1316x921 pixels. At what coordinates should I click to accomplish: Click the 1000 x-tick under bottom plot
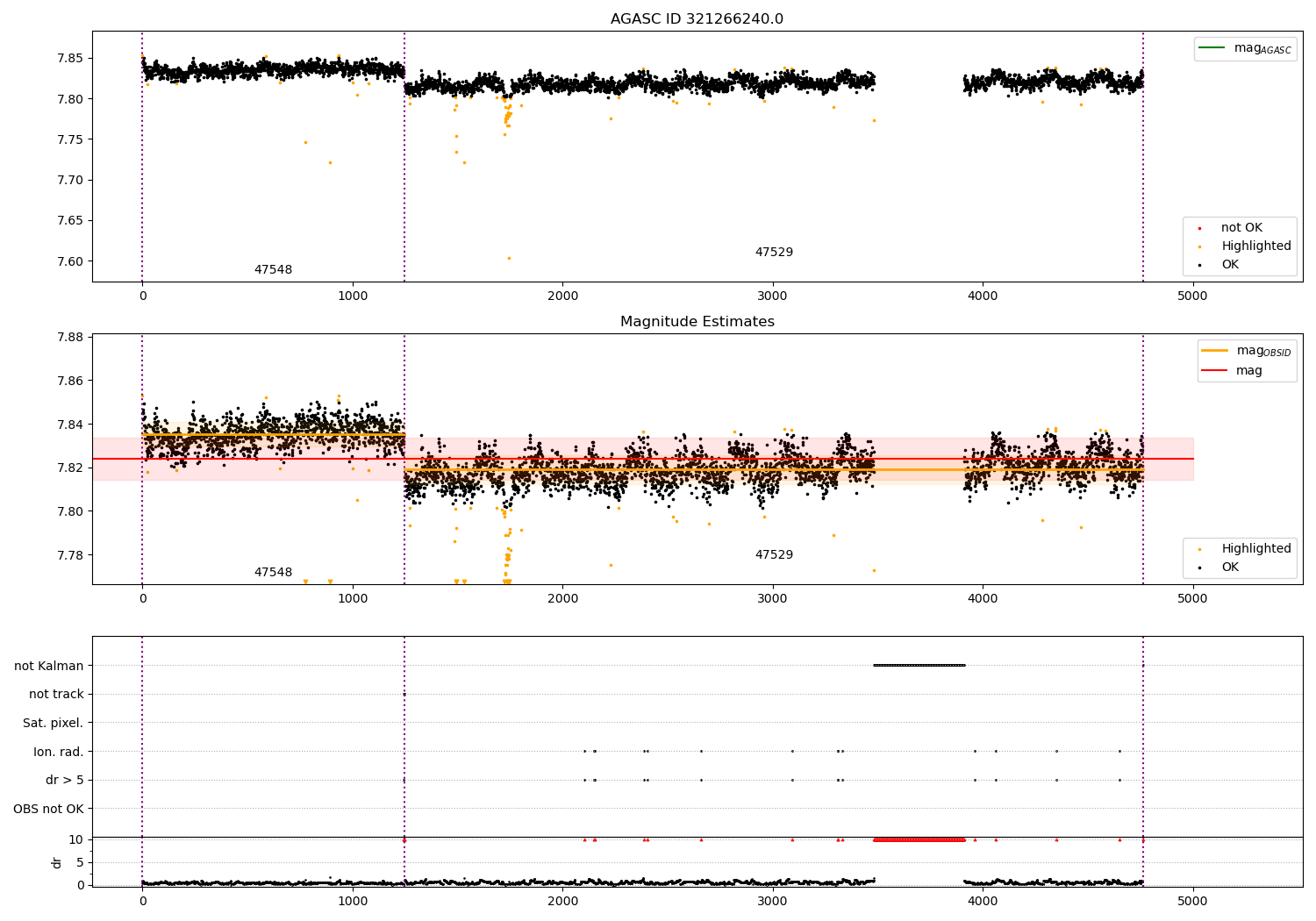point(353,901)
